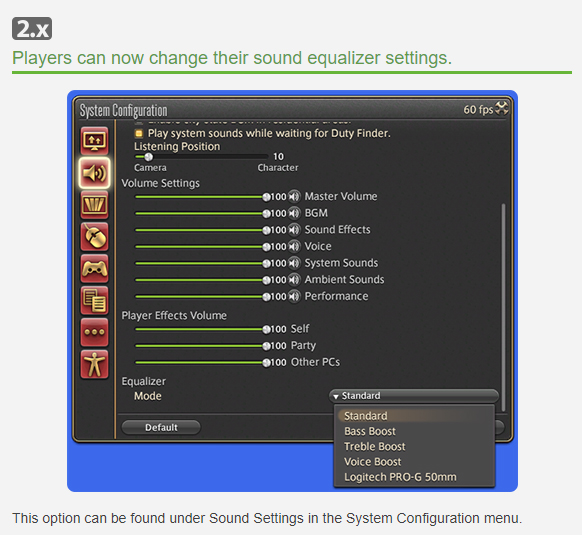Screen dimensions: 582x535
Task: Click the Default button
Action: [x=161, y=427]
